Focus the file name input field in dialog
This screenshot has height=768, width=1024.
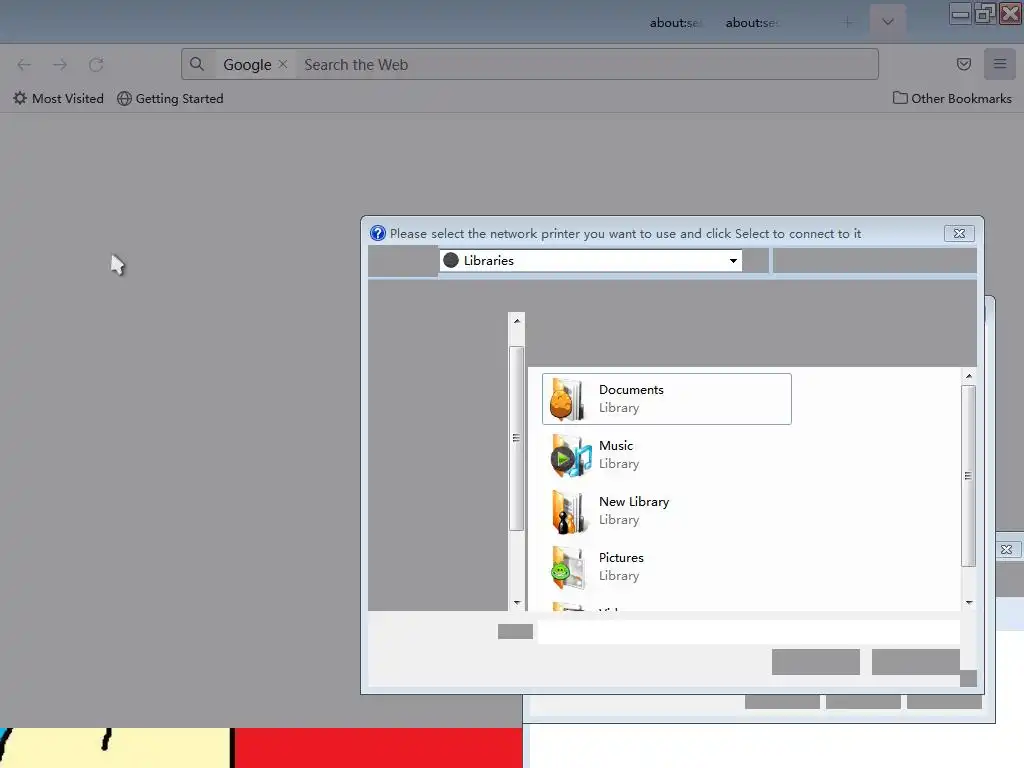(x=748, y=632)
